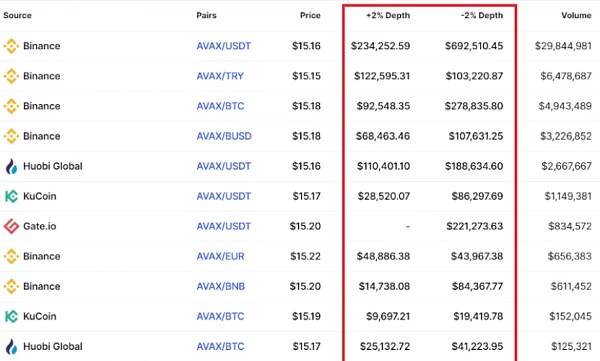This screenshot has width=600, height=361.
Task: Open the Gate.io AVAX/USDT pair link
Action: coord(224,226)
